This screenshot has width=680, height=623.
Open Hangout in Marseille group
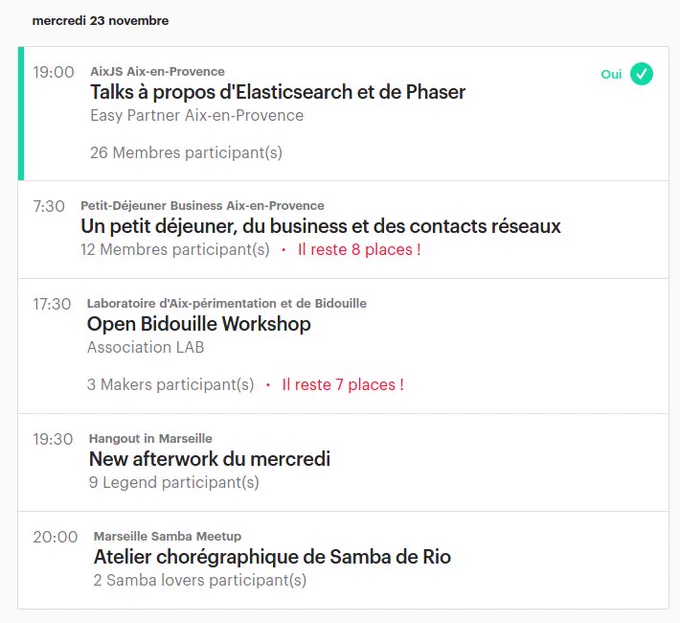click(150, 439)
